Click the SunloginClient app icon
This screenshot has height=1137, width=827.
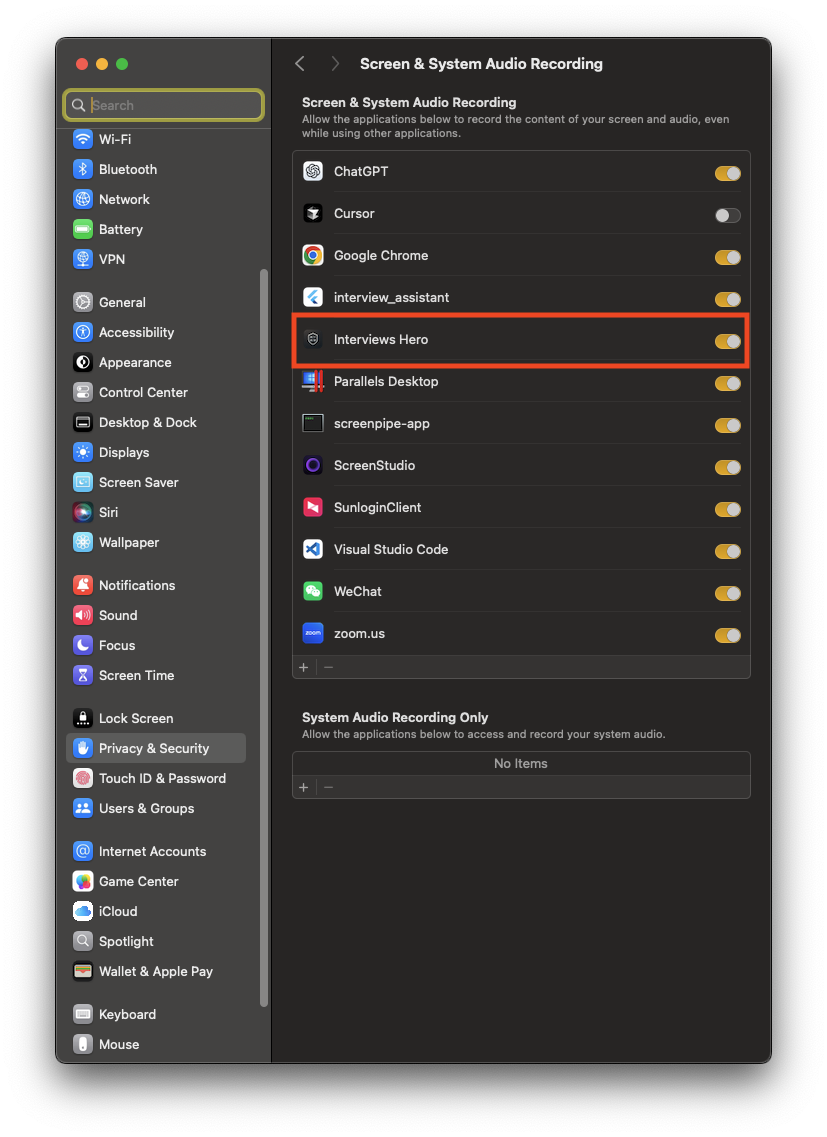(313, 507)
